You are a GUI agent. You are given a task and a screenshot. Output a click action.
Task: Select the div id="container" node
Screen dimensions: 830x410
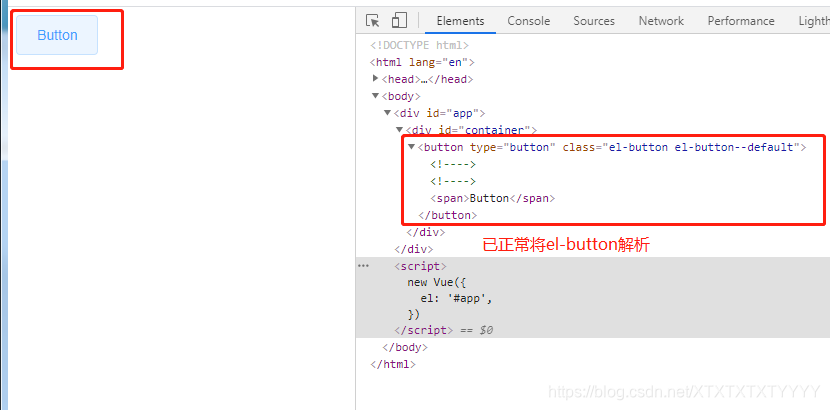472,130
